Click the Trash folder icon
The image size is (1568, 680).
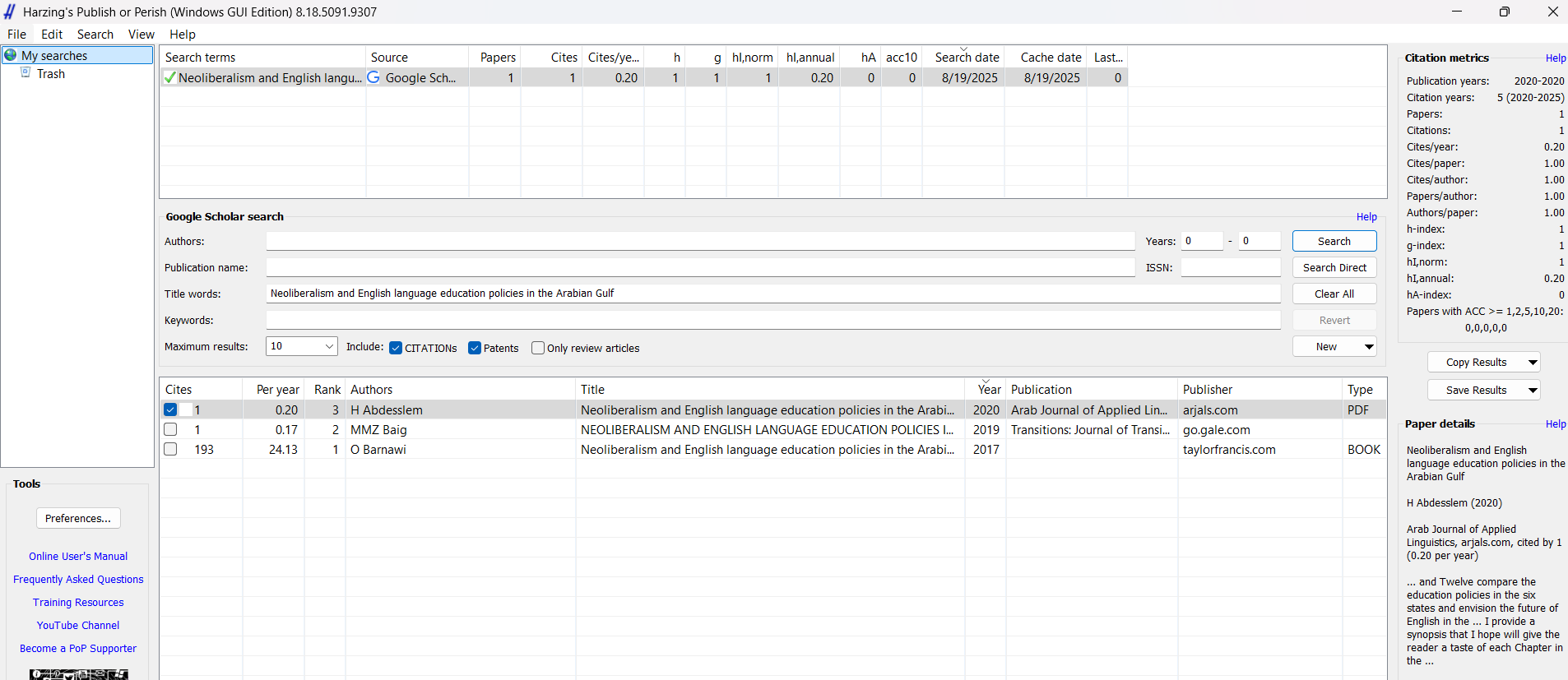pos(26,73)
